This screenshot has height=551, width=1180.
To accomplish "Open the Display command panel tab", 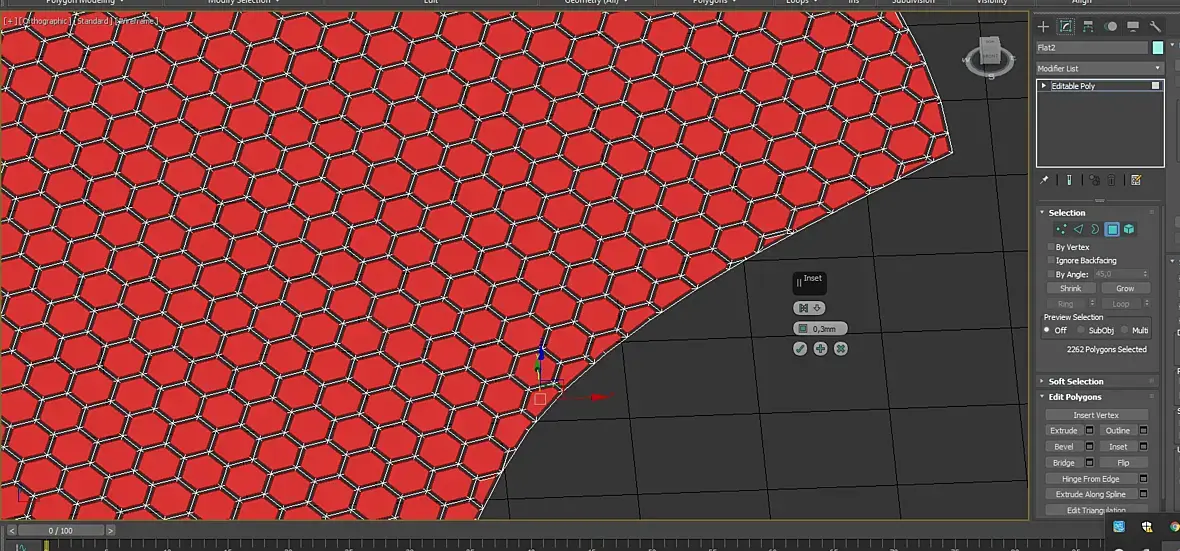I will click(x=1133, y=26).
